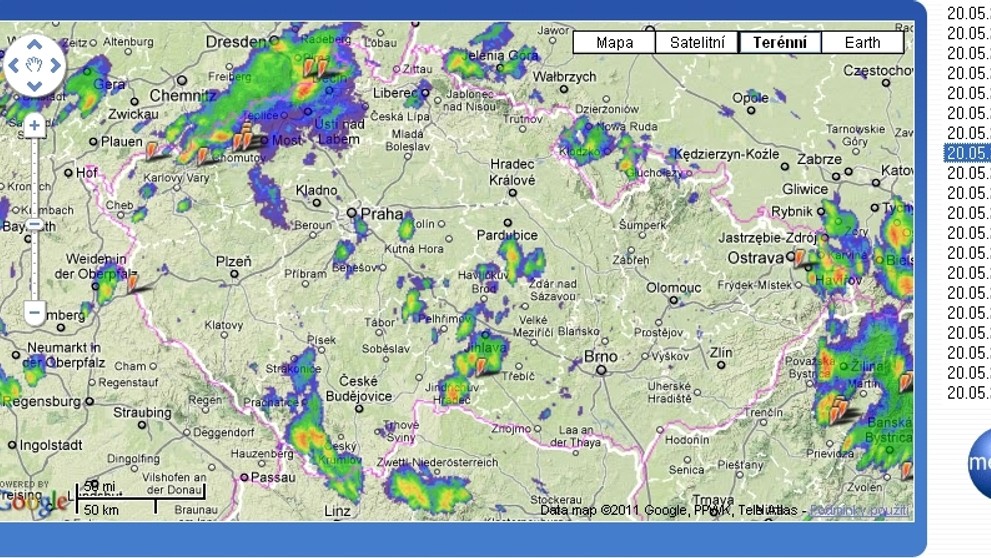Click the lightning marker near Weiden in der Oberpfalz
Screen dimensions: 991x558
tap(132, 282)
